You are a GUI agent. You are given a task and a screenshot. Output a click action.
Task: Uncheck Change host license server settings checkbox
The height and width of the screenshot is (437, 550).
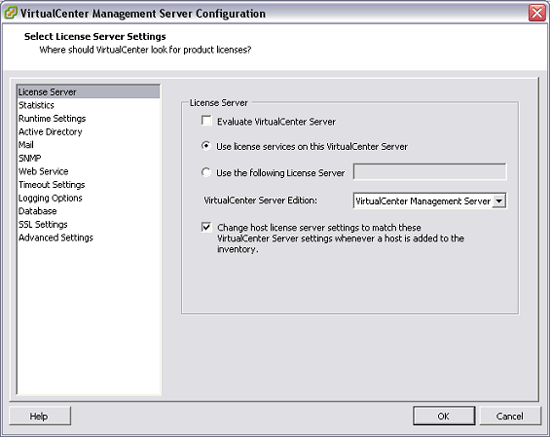click(207, 227)
